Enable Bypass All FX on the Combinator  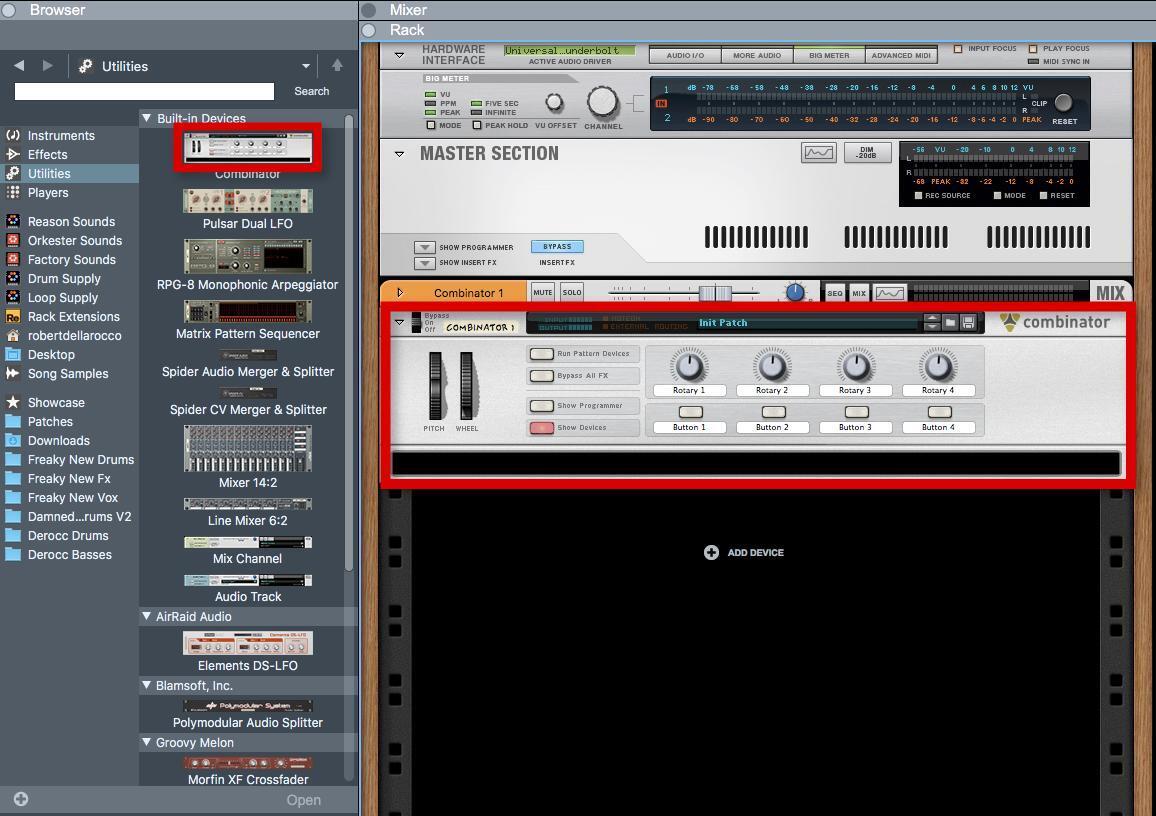(541, 376)
